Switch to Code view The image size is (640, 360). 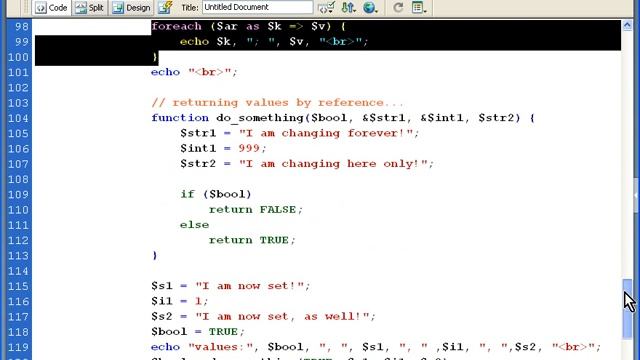coord(51,7)
